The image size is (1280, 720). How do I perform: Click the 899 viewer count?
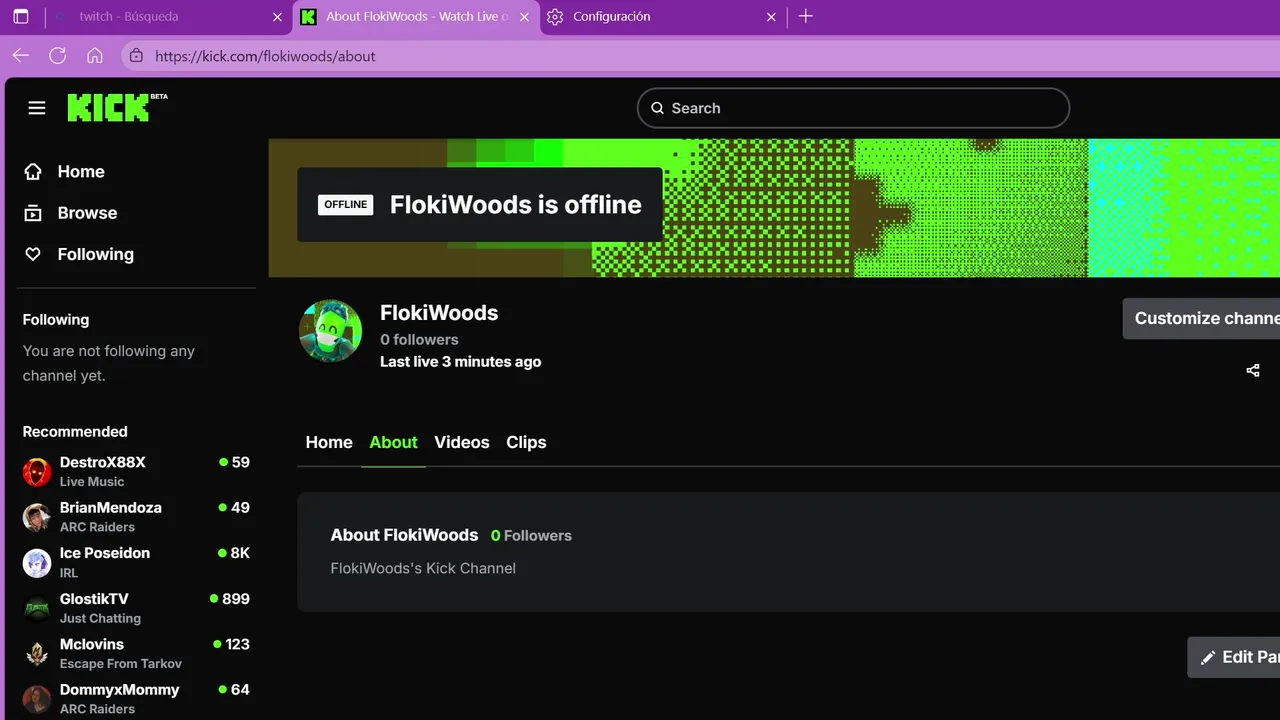pyautogui.click(x=236, y=599)
